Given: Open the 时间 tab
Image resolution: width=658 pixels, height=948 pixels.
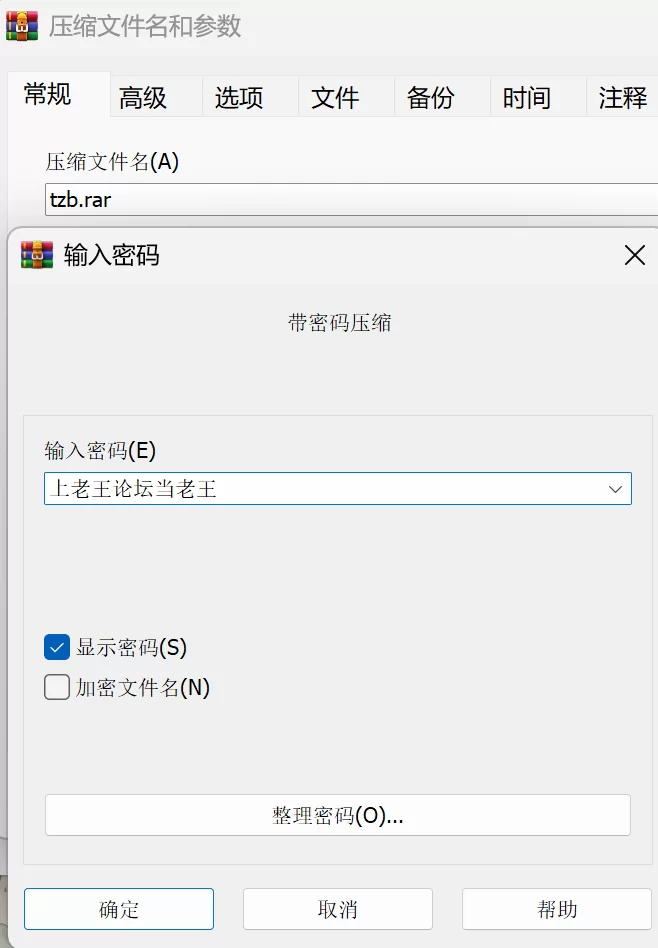Looking at the screenshot, I should click(x=527, y=97).
